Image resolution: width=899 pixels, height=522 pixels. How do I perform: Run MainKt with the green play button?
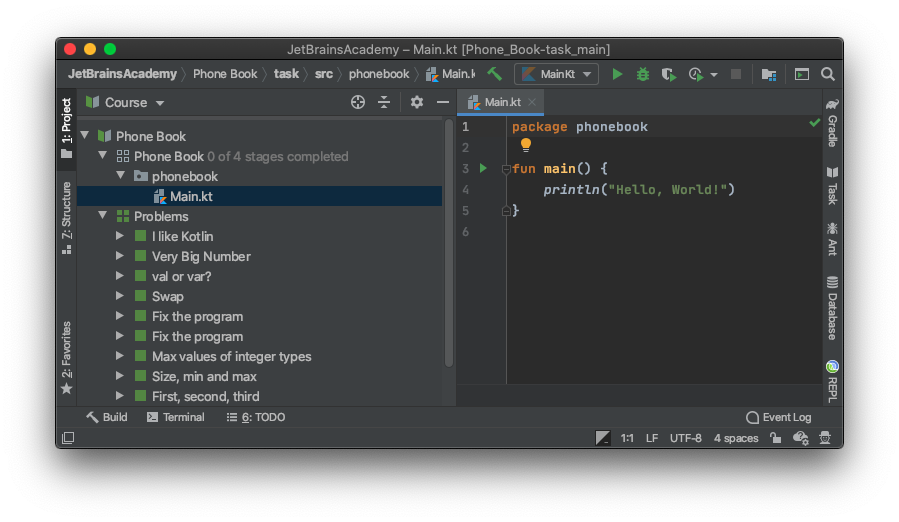pyautogui.click(x=617, y=74)
